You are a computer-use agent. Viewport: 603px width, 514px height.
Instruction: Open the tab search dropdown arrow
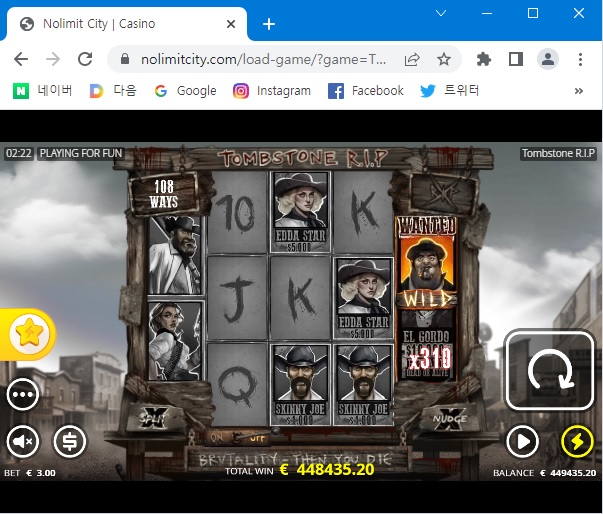point(441,13)
